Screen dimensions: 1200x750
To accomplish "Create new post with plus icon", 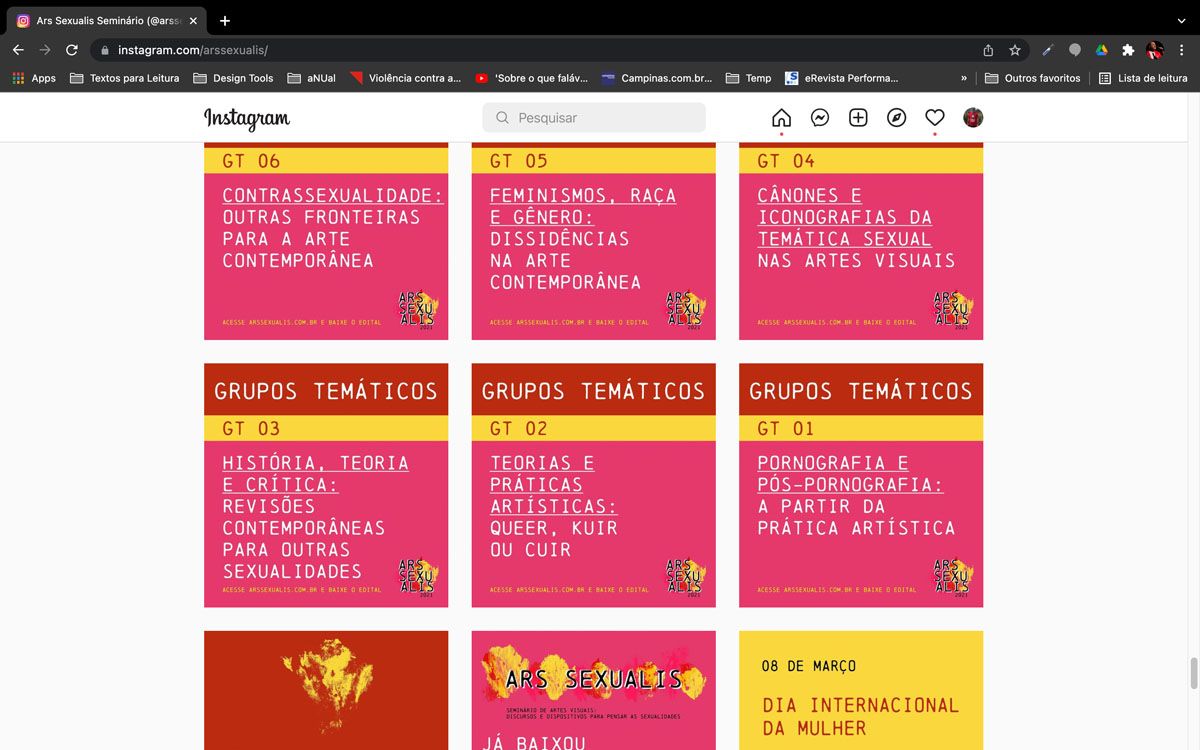I will [x=858, y=118].
